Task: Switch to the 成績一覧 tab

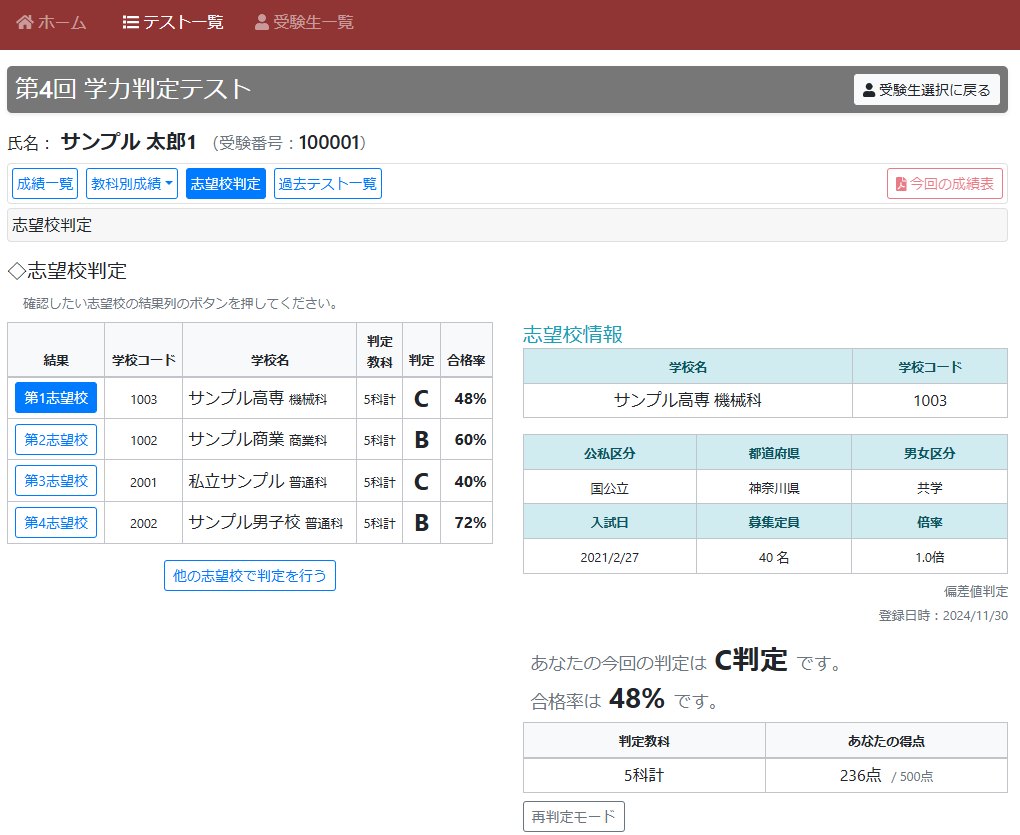Action: click(45, 184)
